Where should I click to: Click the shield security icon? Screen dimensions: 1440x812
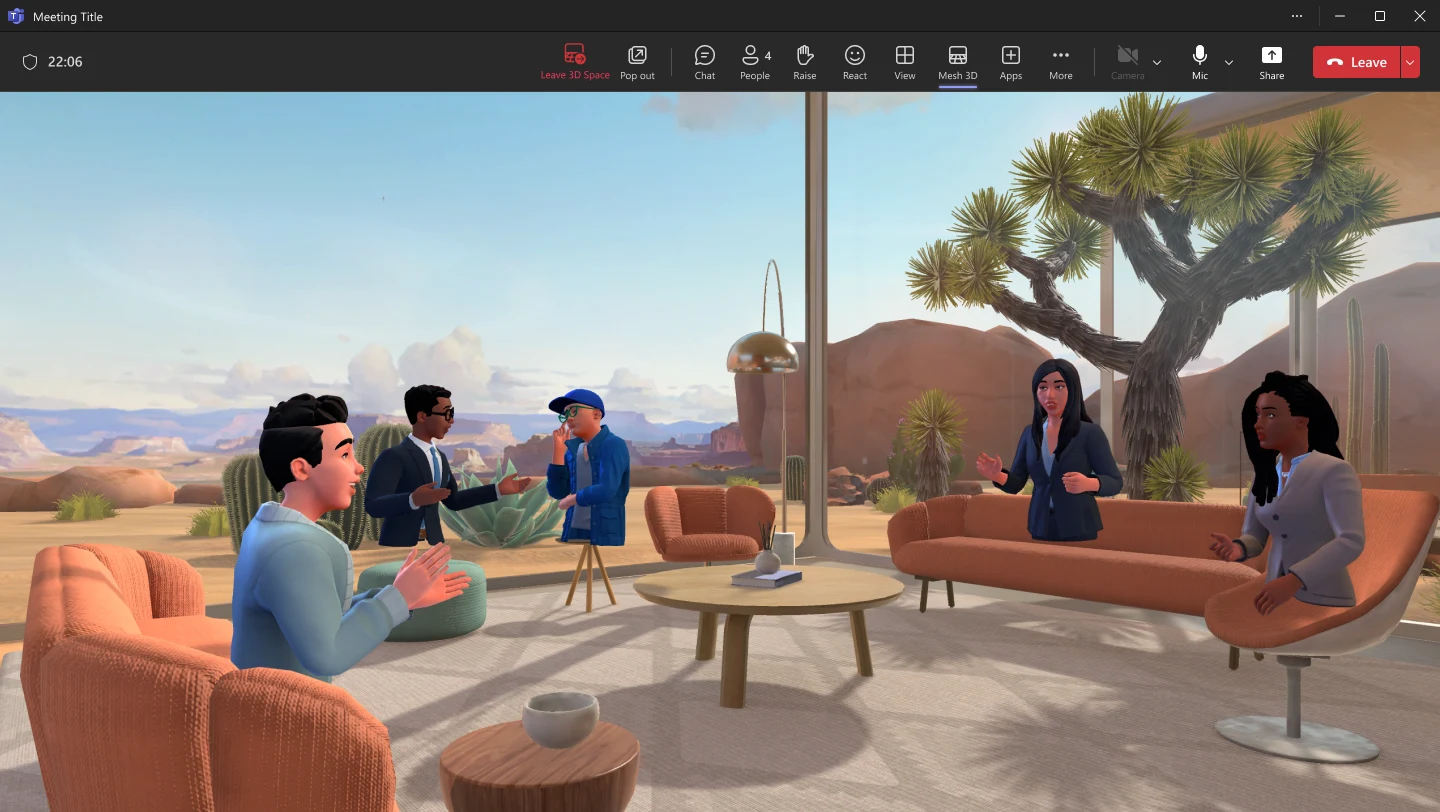[30, 62]
